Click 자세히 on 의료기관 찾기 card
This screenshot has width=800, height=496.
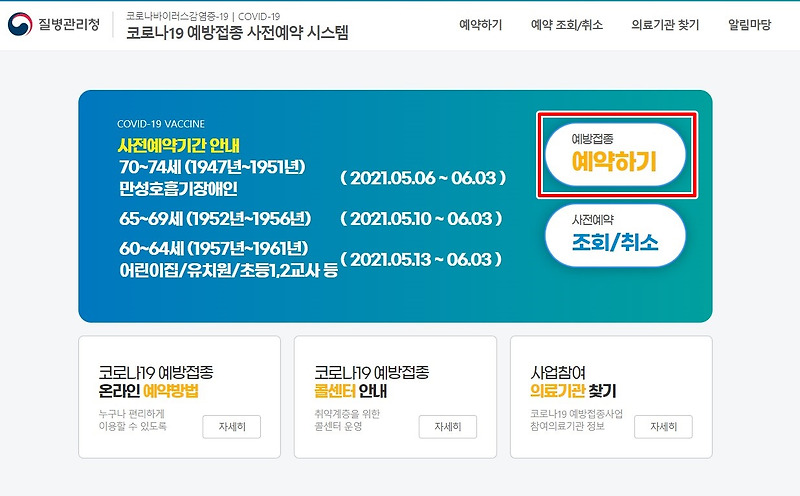coord(663,427)
